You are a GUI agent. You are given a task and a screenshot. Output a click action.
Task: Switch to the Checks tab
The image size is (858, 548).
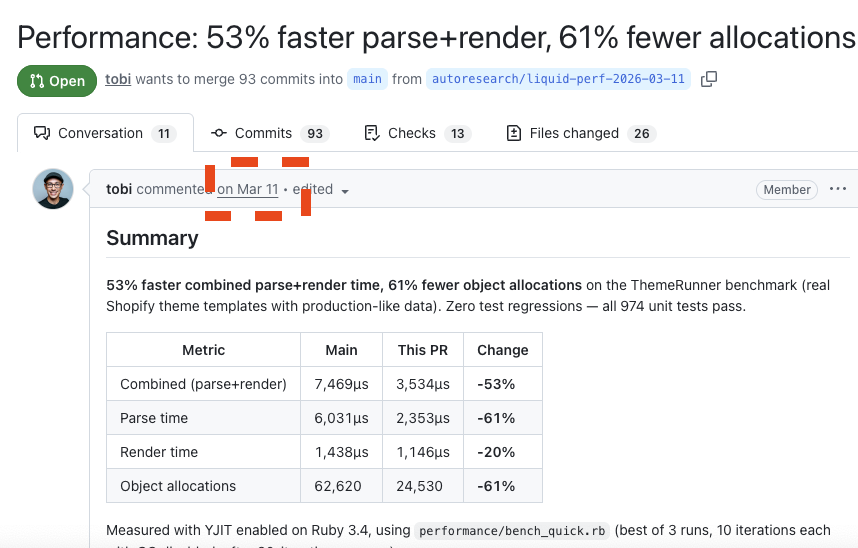[x=418, y=133]
